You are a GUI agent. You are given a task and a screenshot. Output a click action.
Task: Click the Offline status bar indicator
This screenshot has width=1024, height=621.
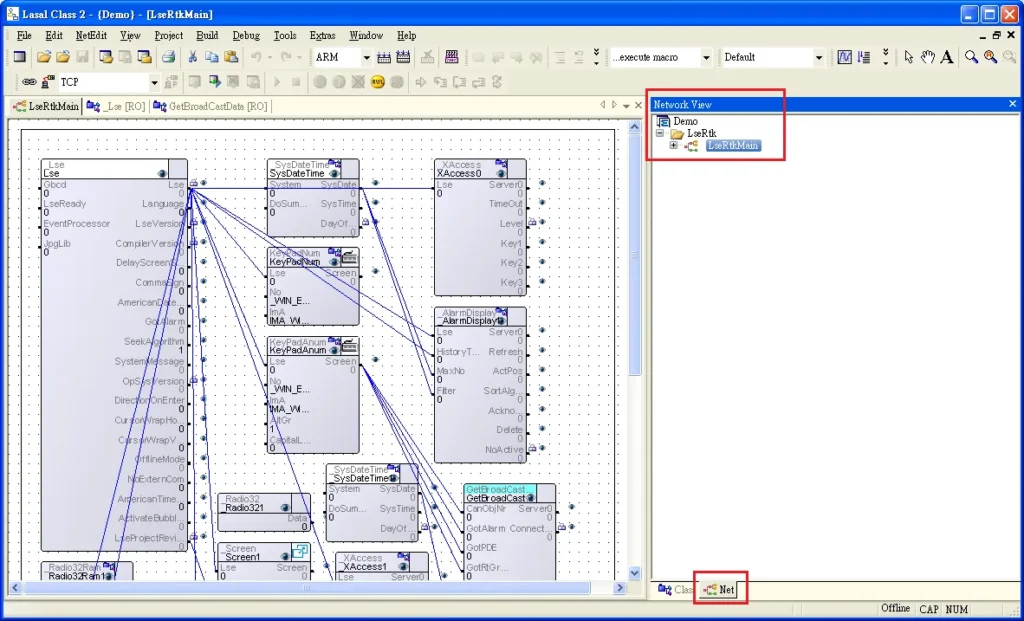(x=895, y=609)
